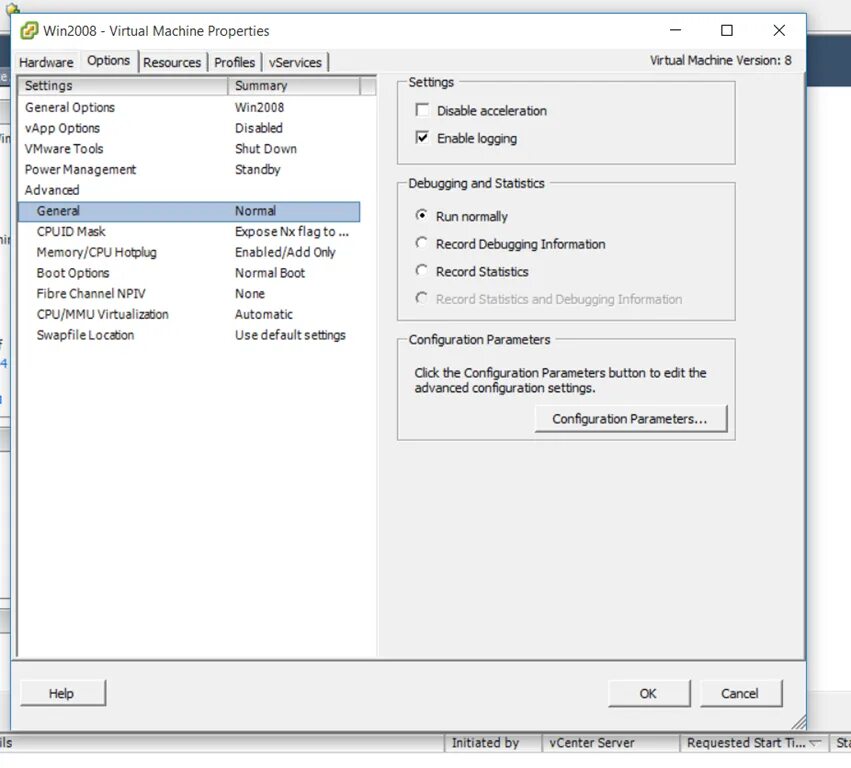Viewport: 851px width, 768px height.
Task: Uncheck the Enable logging checkbox
Action: coord(422,137)
